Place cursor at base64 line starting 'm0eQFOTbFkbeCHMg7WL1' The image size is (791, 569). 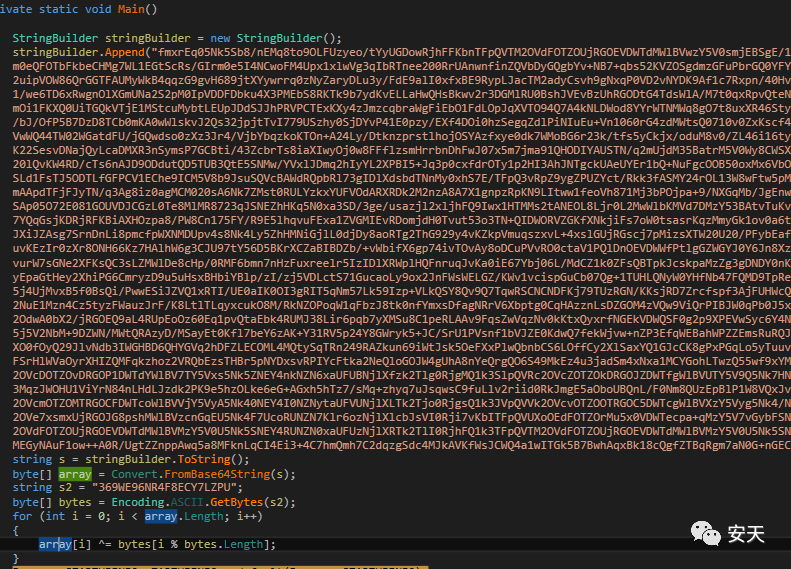[402, 66]
